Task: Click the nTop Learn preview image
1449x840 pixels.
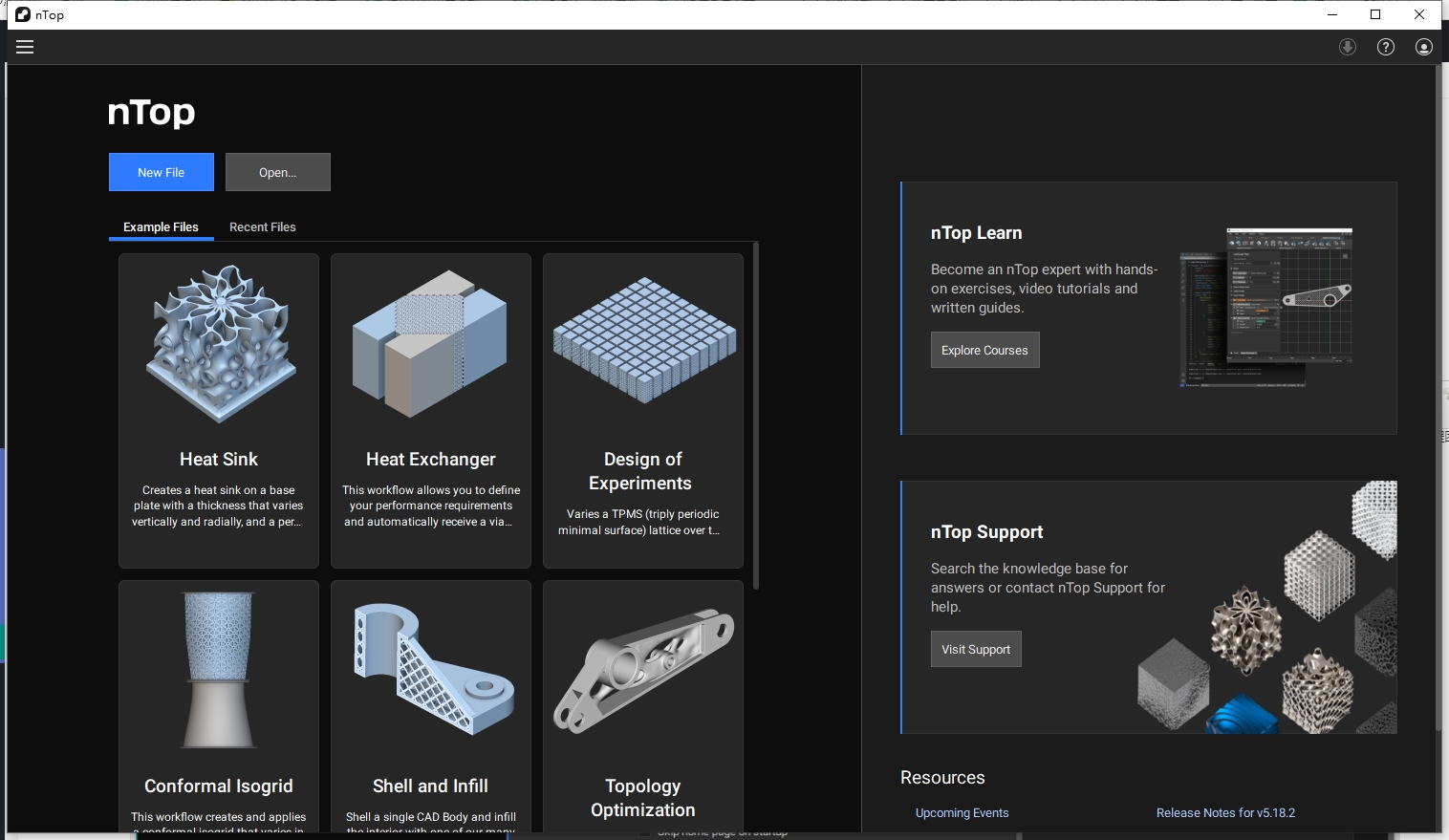Action: [x=1266, y=307]
